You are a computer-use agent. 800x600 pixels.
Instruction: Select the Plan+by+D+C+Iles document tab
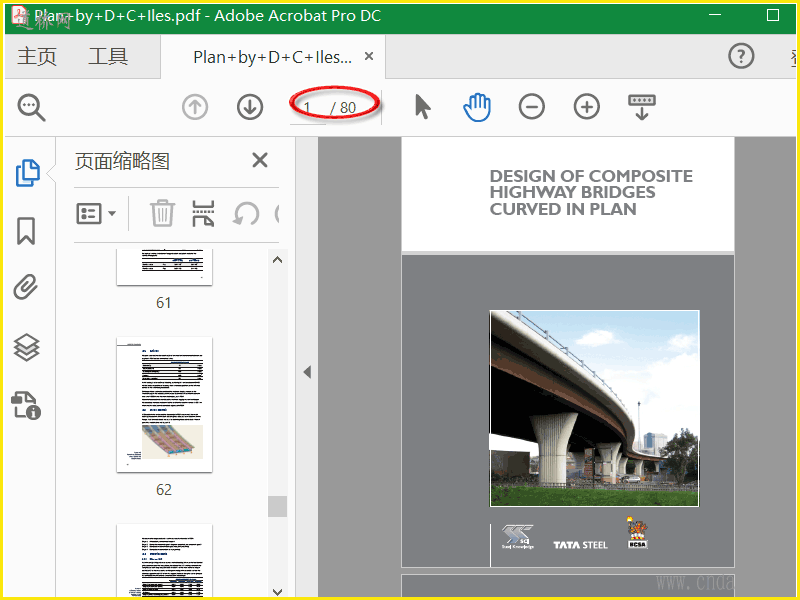[273, 57]
